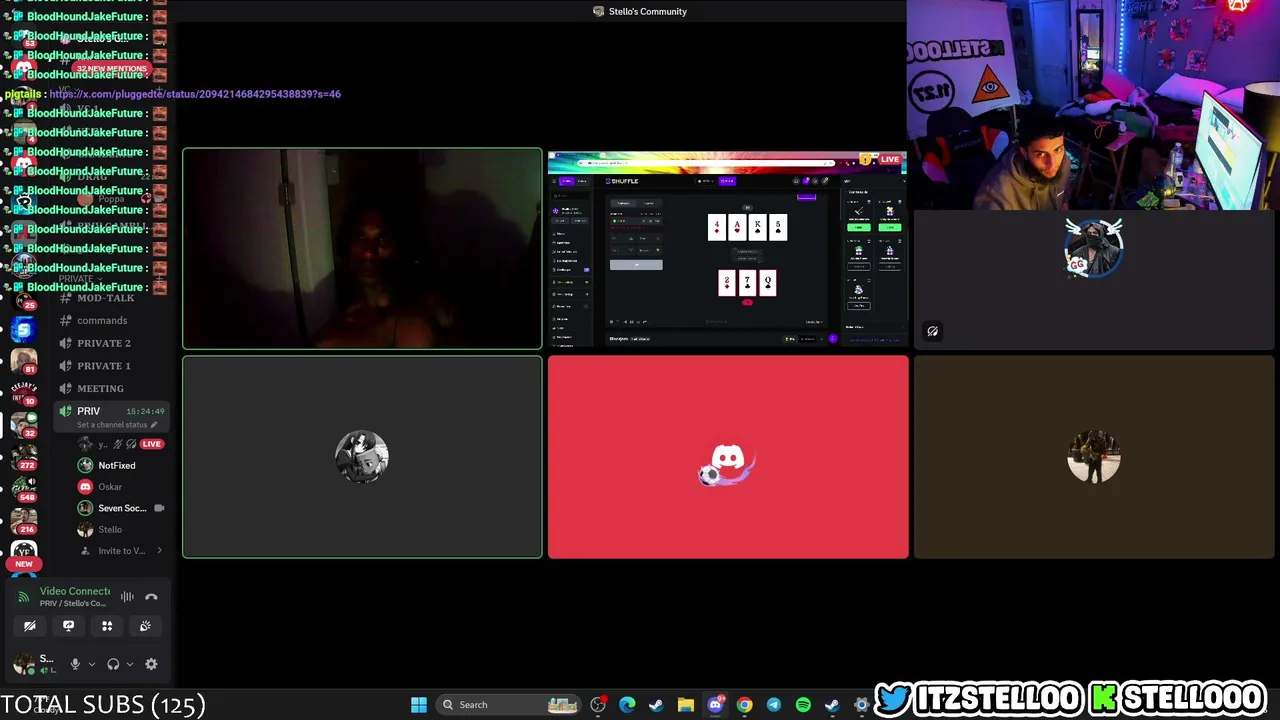
Task: Open File Explorer from the taskbar
Action: (x=686, y=705)
